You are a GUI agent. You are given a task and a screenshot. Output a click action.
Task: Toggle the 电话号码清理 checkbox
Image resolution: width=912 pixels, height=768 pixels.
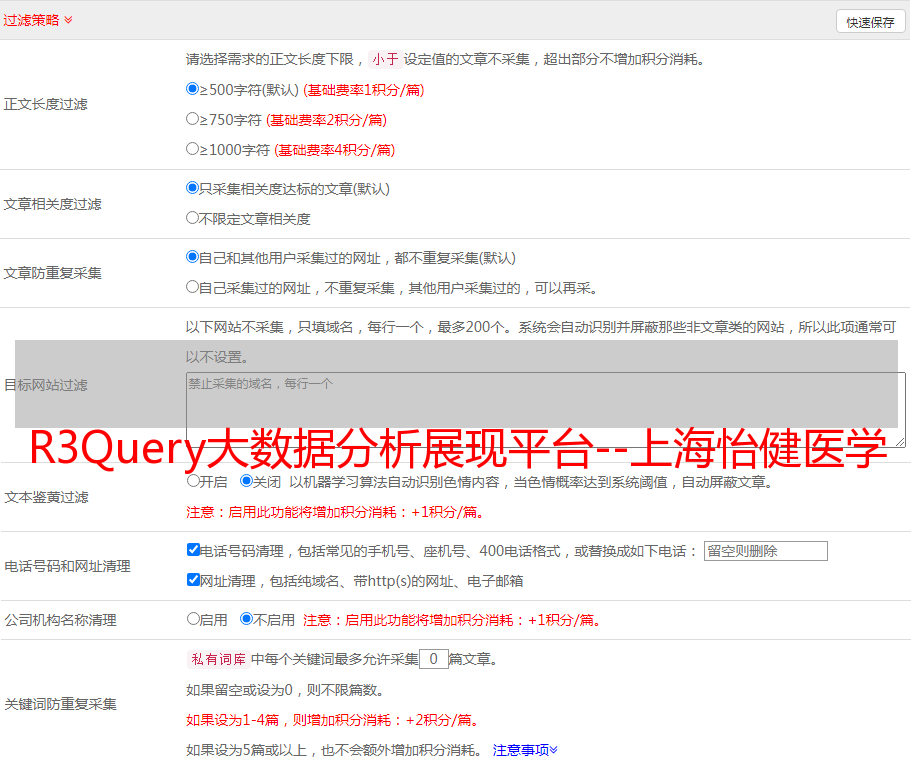click(193, 550)
